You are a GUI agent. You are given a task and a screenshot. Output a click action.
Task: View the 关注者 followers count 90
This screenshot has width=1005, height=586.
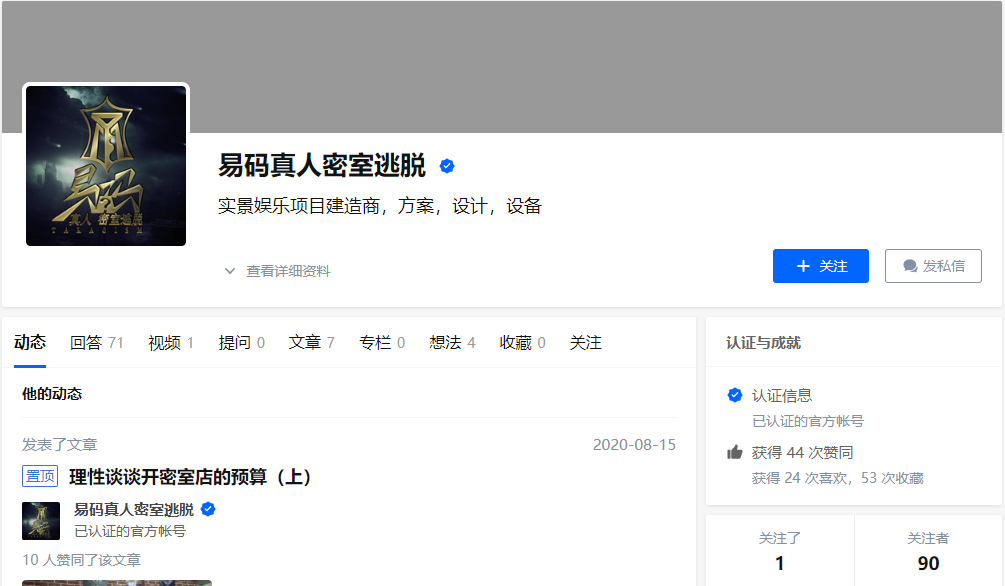928,551
